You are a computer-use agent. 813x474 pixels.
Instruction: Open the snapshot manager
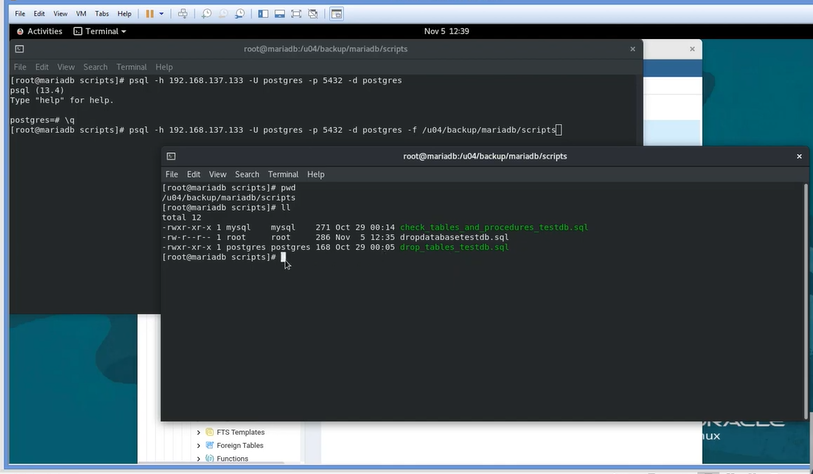point(240,14)
